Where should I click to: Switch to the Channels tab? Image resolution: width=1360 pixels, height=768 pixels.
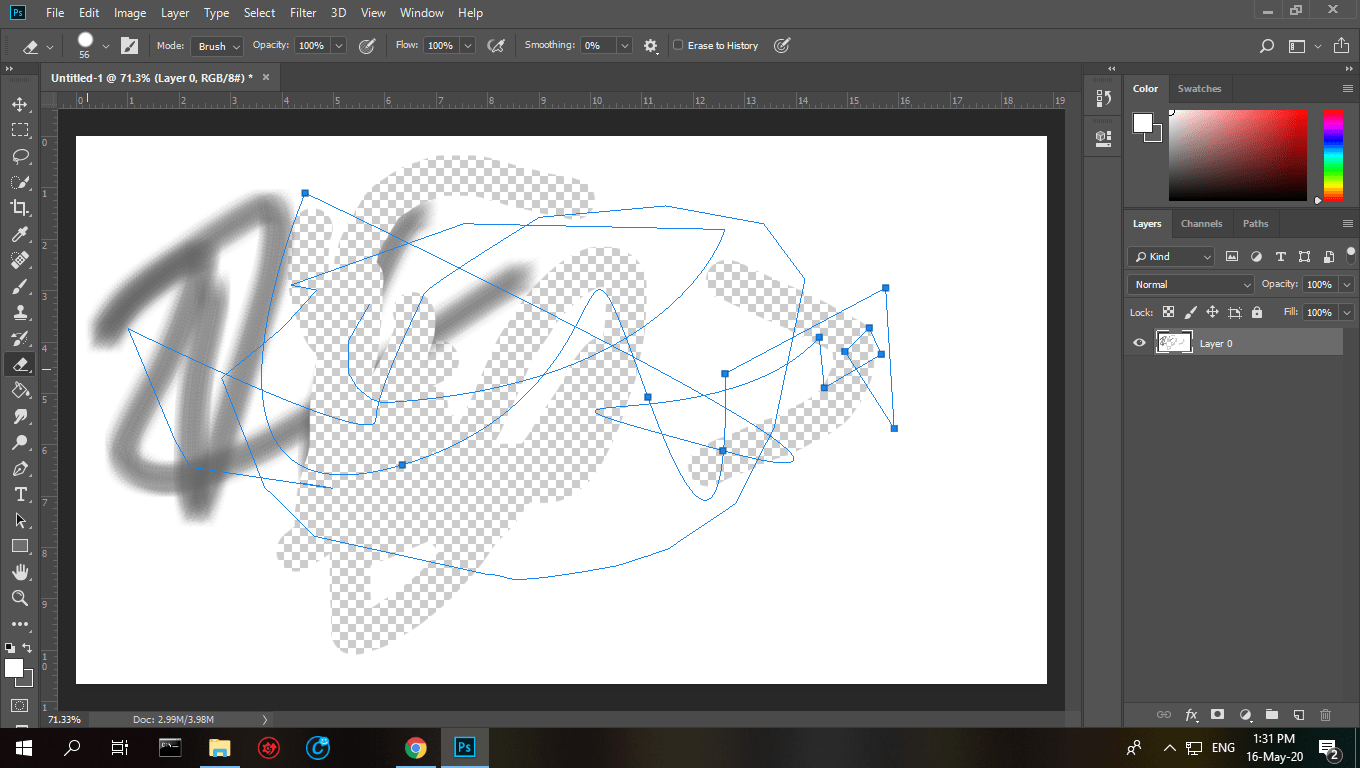coord(1201,223)
